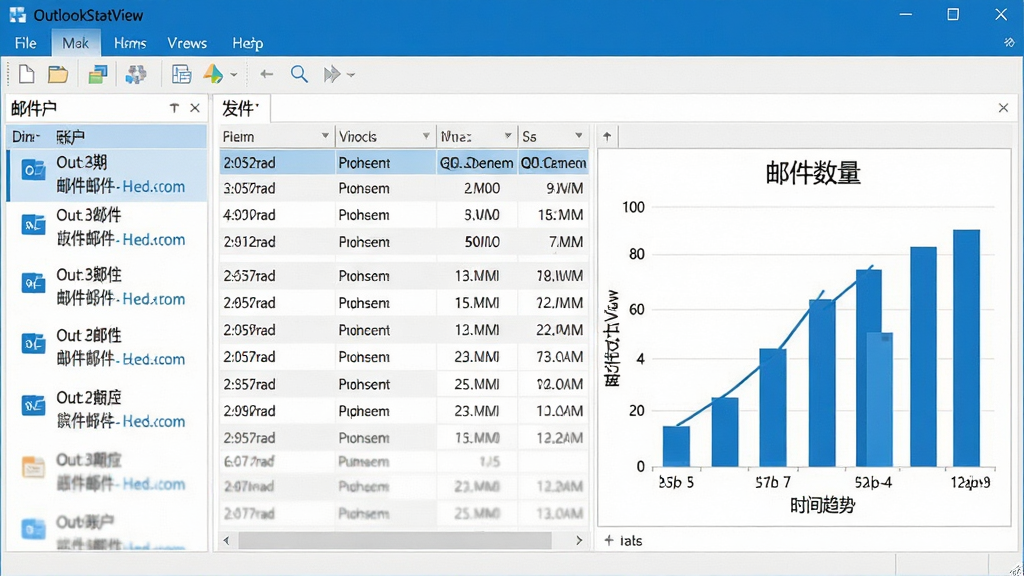Open the Vrews menu
Image resolution: width=1024 pixels, height=576 pixels.
[x=187, y=43]
